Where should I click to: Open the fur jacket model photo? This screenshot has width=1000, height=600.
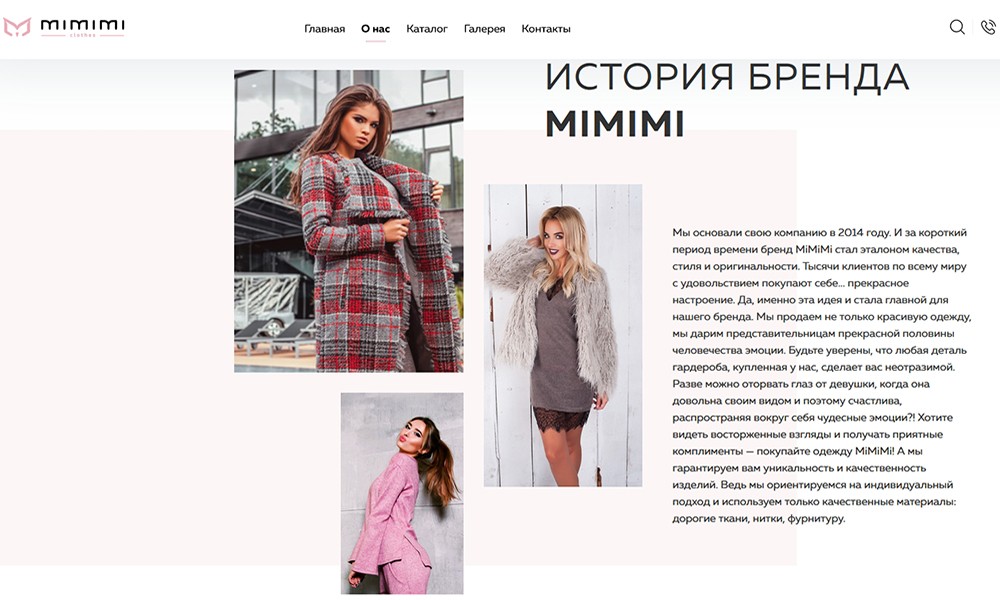pos(562,335)
